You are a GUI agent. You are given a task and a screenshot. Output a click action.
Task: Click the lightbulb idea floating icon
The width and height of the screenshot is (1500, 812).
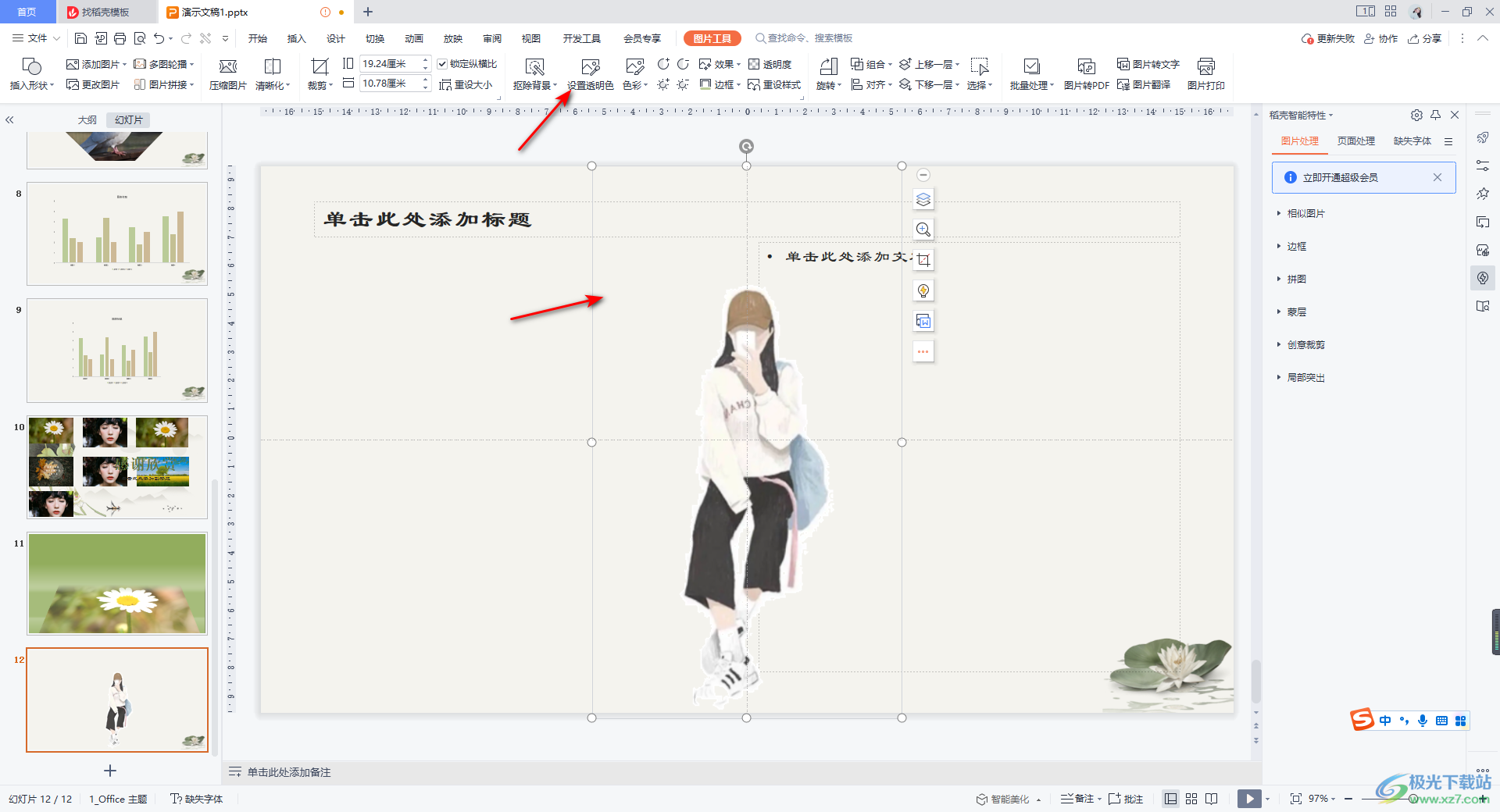point(923,290)
